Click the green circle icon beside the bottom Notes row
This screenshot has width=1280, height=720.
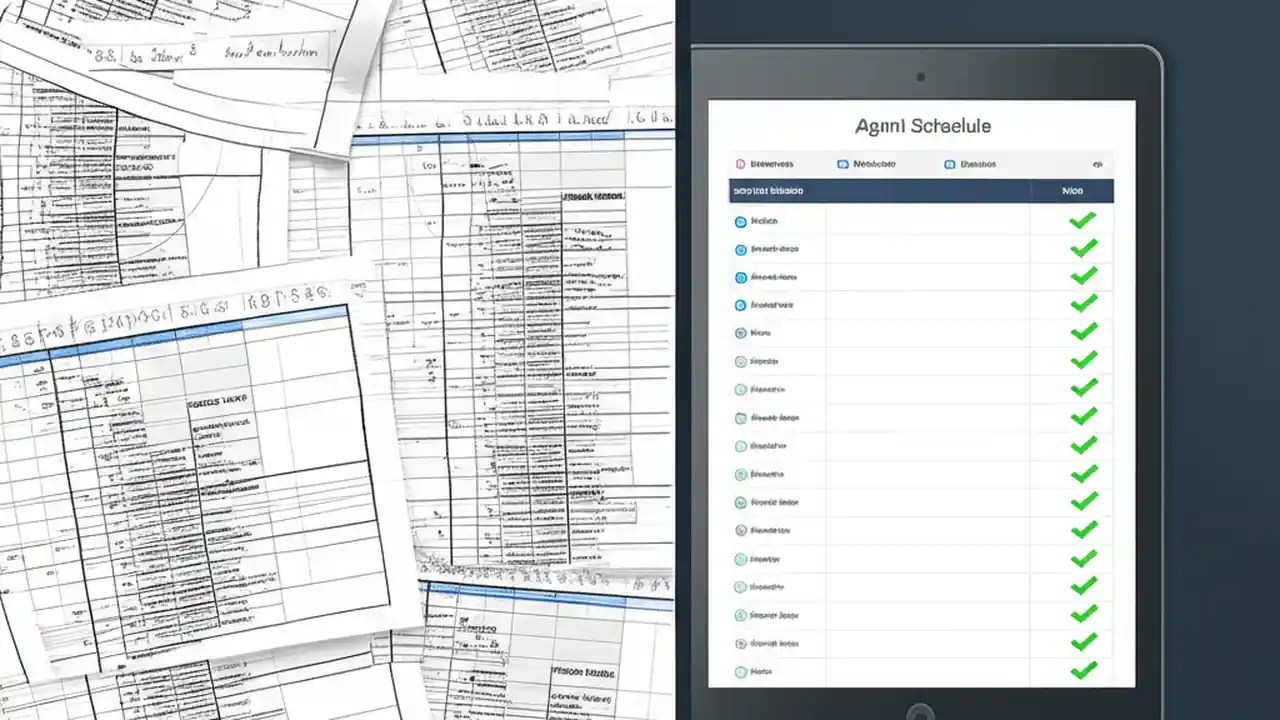pos(740,671)
